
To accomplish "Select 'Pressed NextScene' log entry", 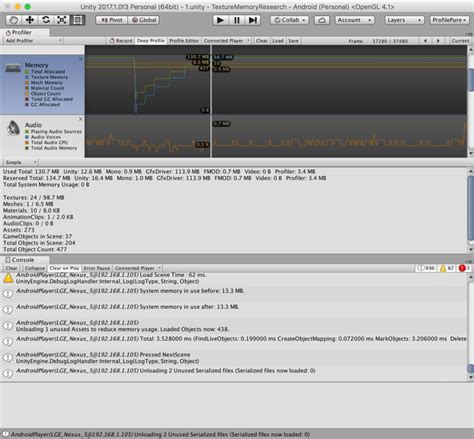I will (x=234, y=358).
